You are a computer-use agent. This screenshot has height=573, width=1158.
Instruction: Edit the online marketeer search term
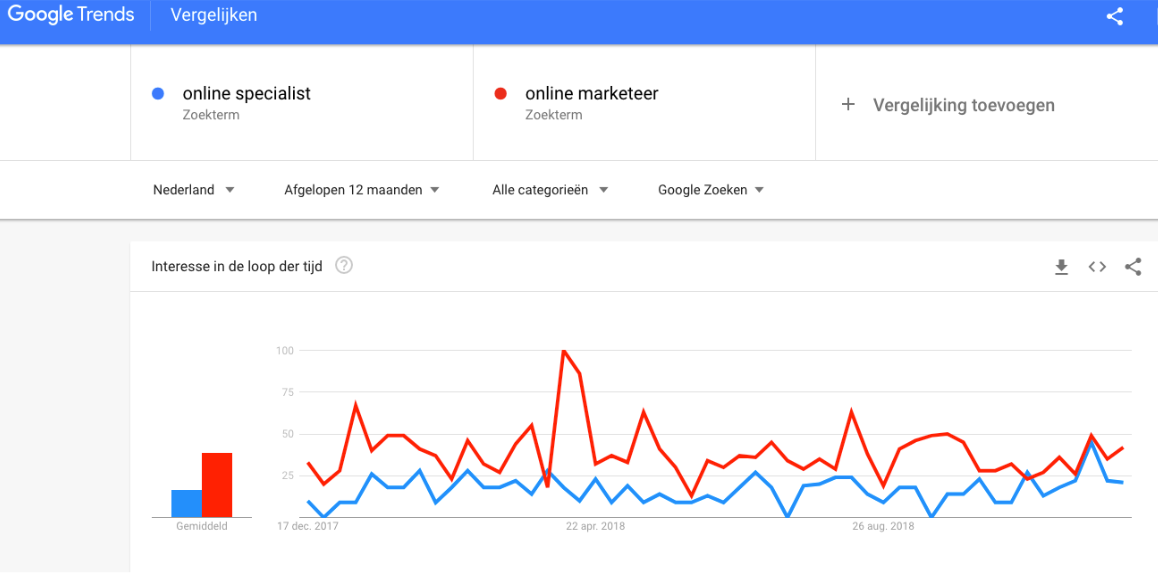pos(592,94)
